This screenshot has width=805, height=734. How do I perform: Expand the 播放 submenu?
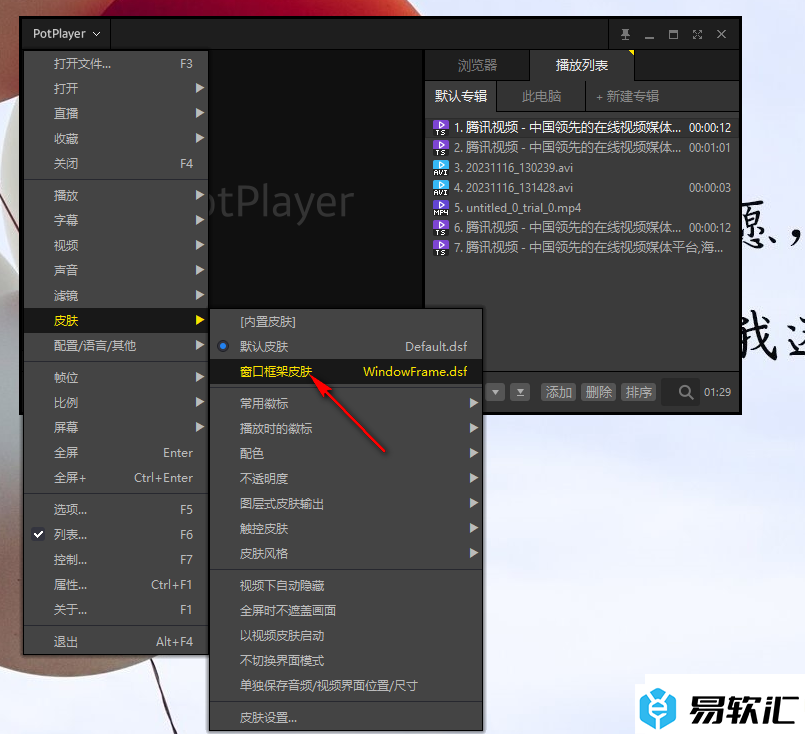point(116,196)
